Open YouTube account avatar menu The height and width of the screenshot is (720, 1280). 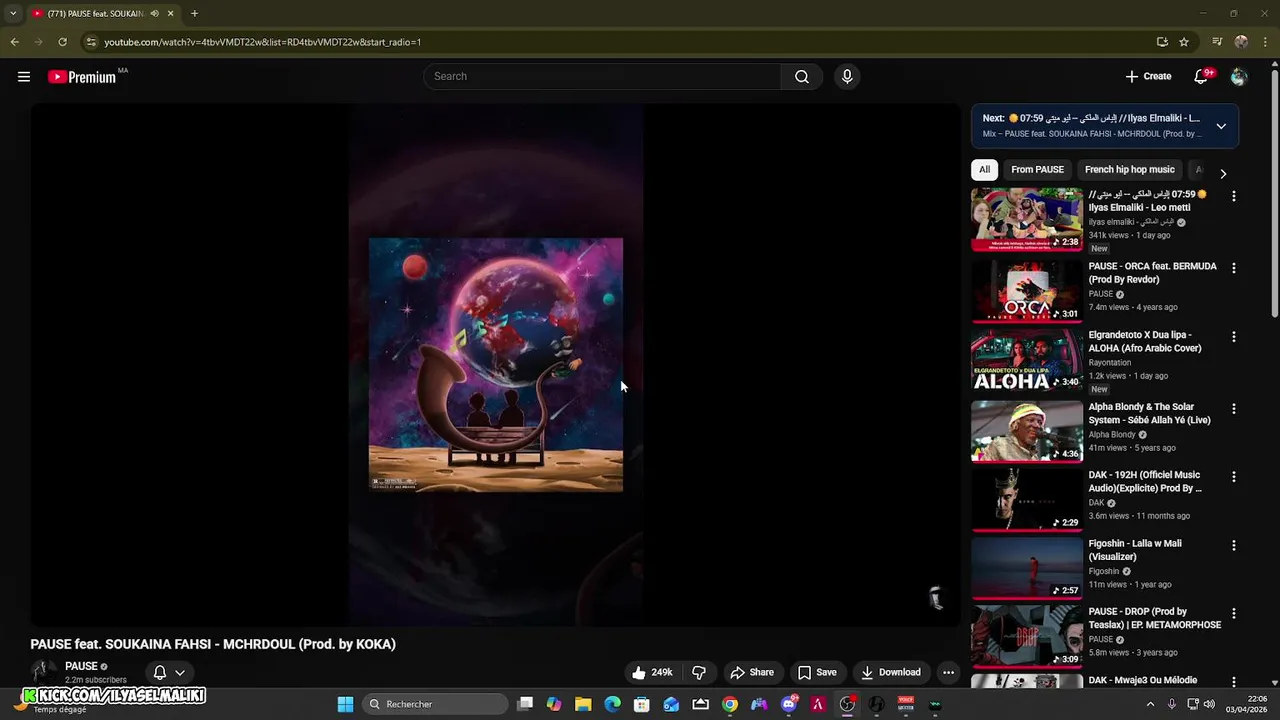(1239, 77)
